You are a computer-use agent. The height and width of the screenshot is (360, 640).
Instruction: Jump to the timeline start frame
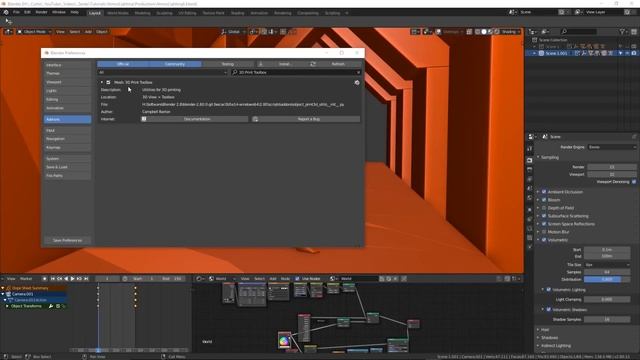(53, 279)
